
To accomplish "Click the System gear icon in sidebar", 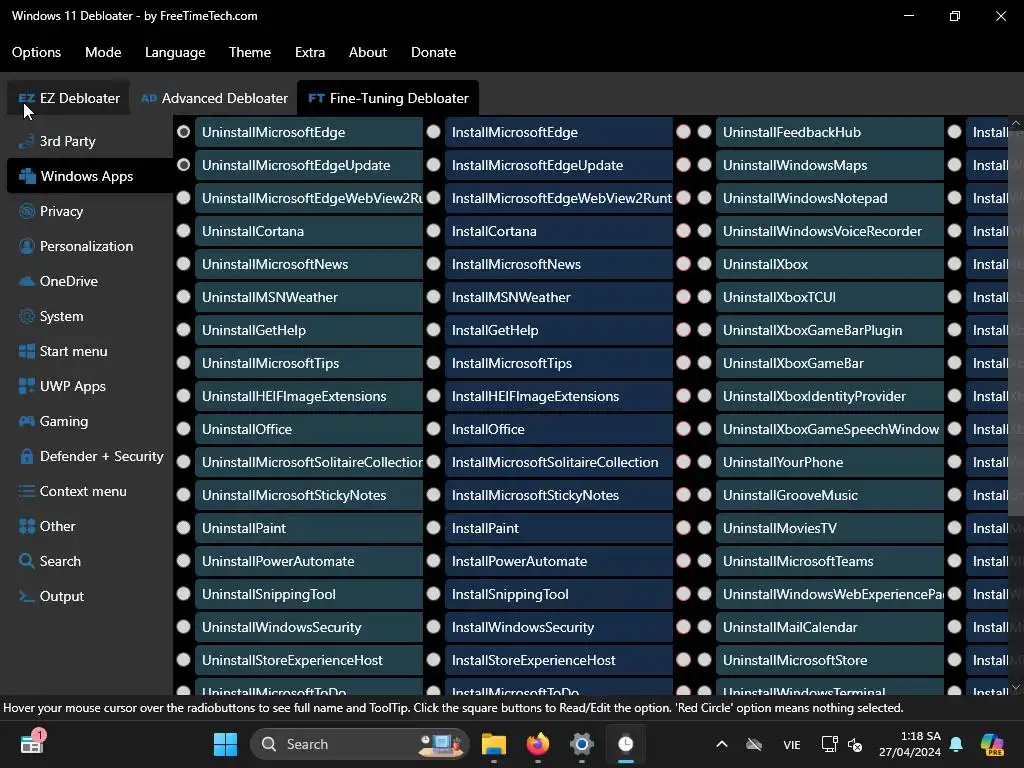I will coord(27,316).
